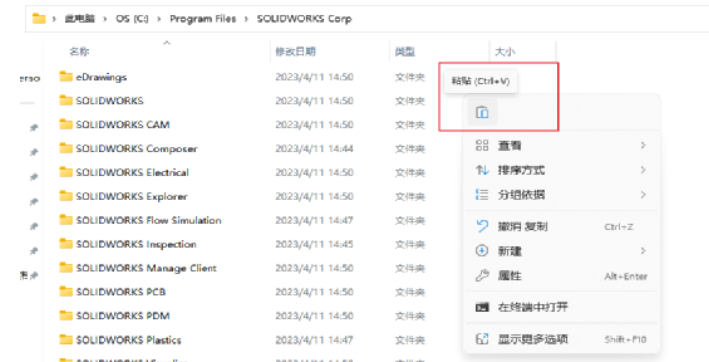Image resolution: width=709 pixels, height=362 pixels.
Task: Expand the arrow at the right of 查看
Action: 643,146
